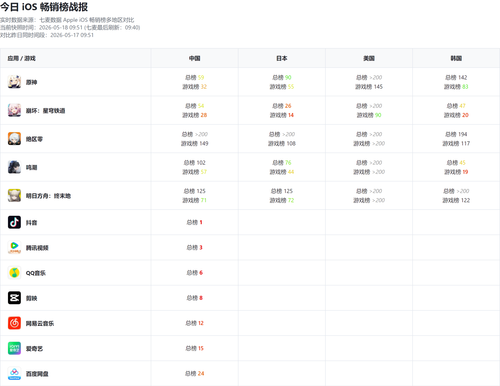Screen dimensions: 500x386
Task: Click the 抖音 app icon
Action: 14,222
